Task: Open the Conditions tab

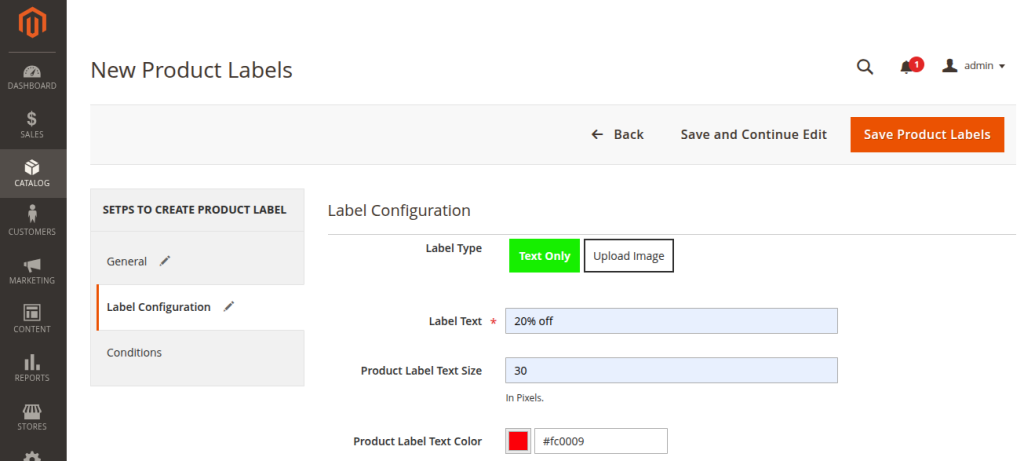Action: click(x=134, y=353)
